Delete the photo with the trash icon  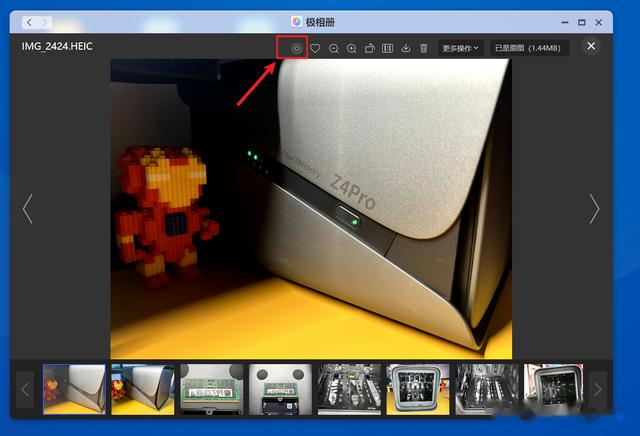point(424,48)
